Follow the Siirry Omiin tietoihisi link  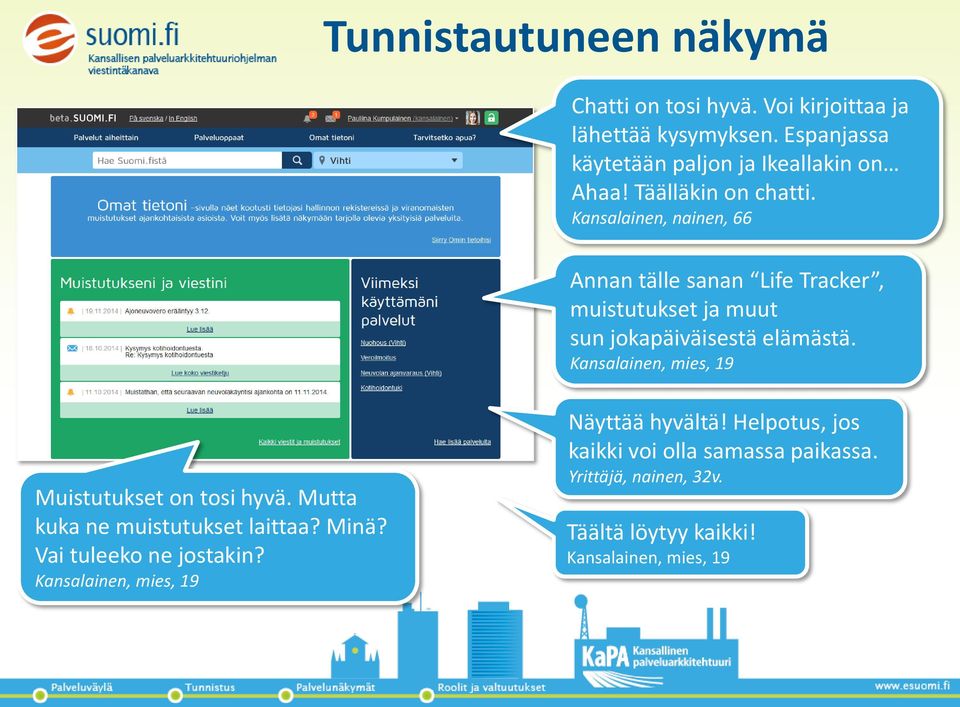[461, 240]
